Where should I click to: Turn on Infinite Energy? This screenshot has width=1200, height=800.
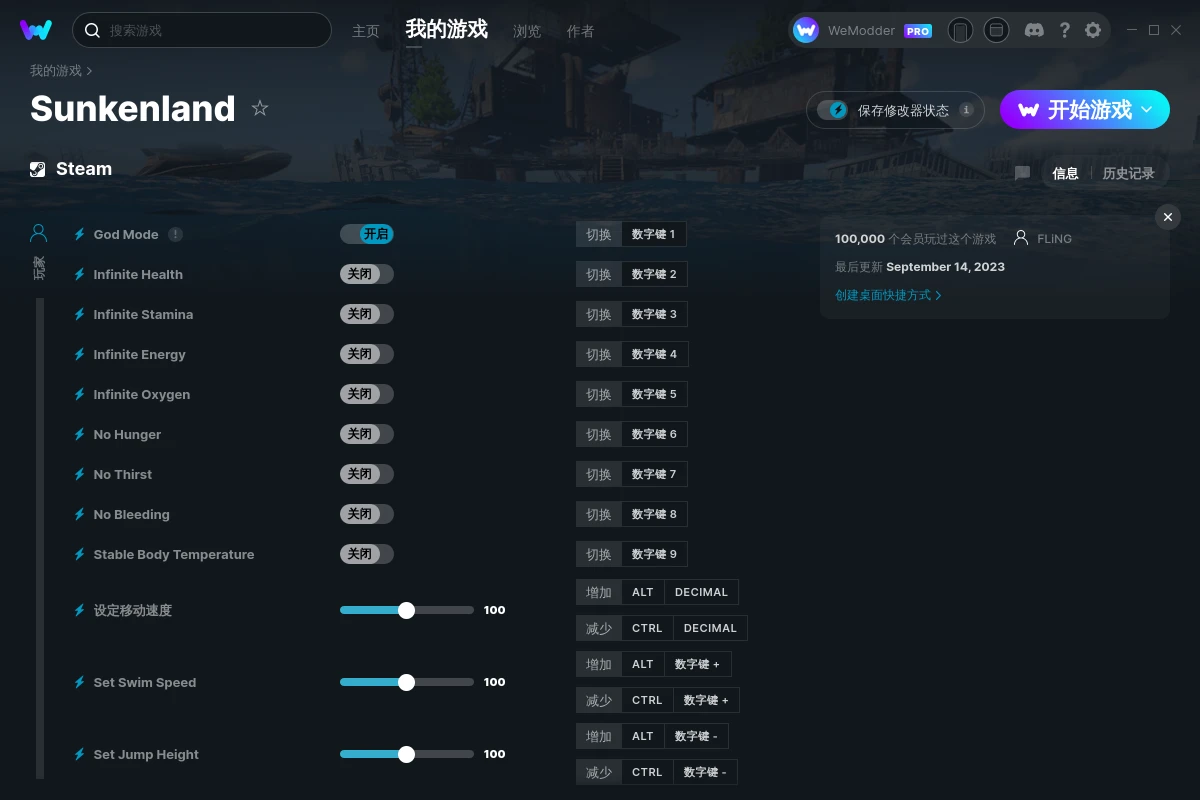coord(367,354)
